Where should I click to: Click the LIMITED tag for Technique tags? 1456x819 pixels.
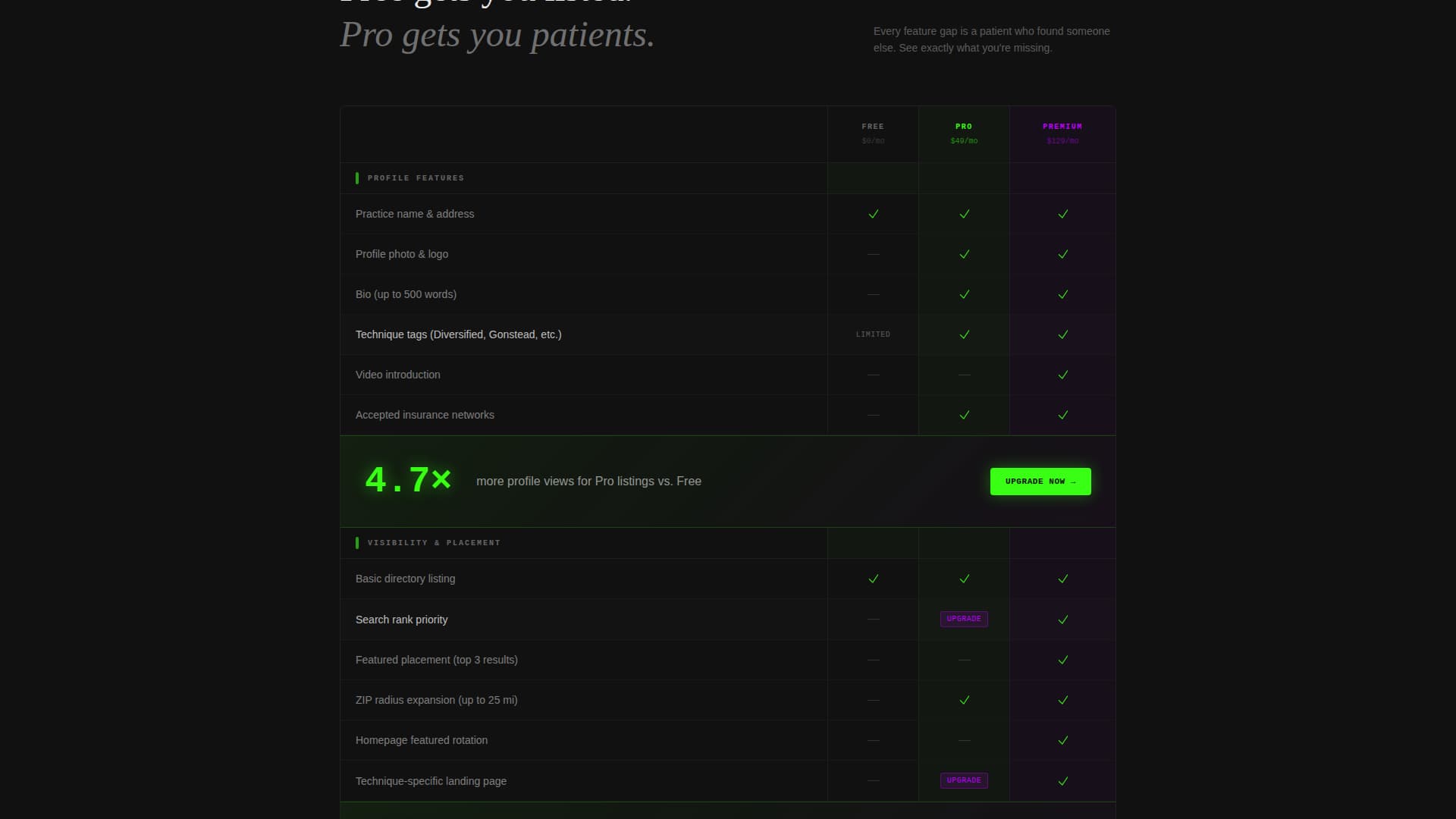click(x=873, y=334)
